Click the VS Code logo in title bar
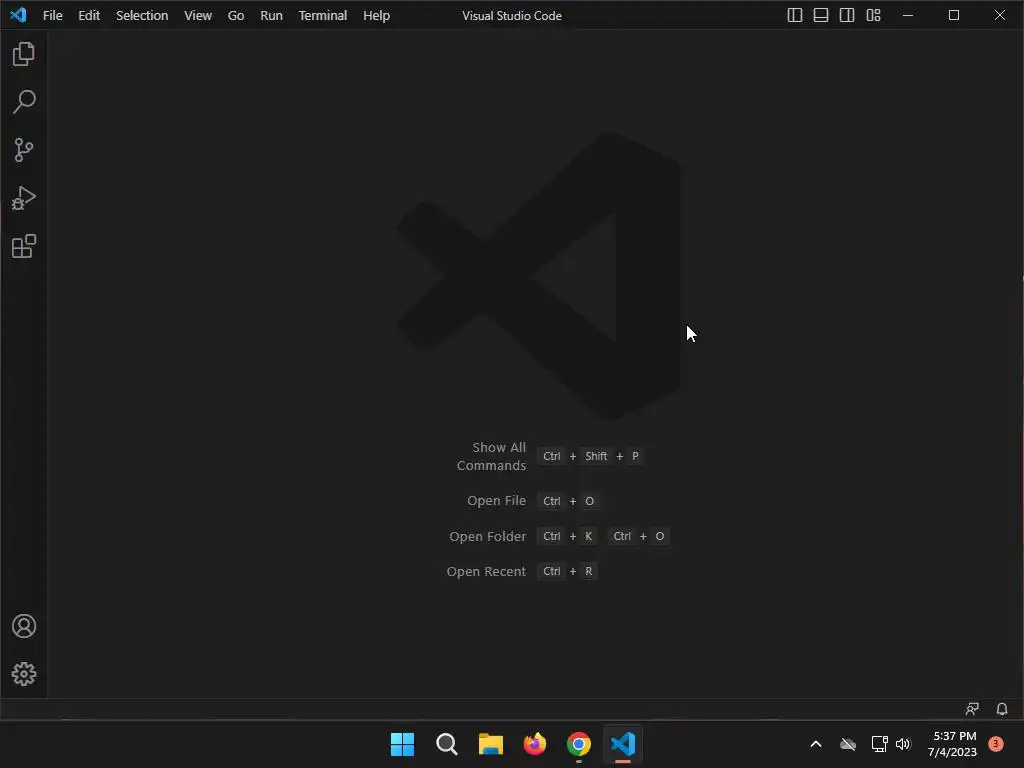 [18, 15]
